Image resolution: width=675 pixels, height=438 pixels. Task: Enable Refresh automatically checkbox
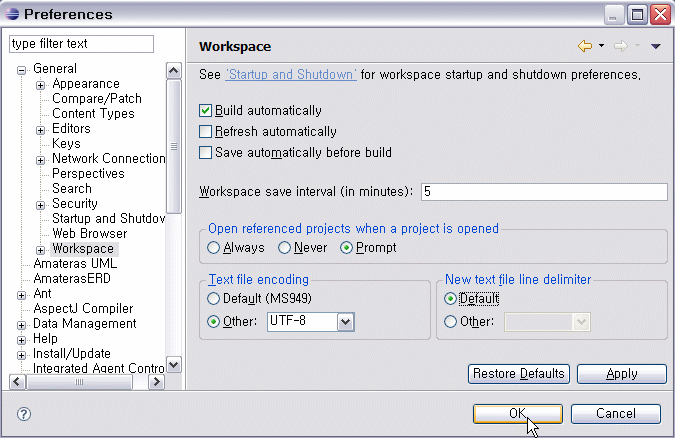(x=207, y=132)
